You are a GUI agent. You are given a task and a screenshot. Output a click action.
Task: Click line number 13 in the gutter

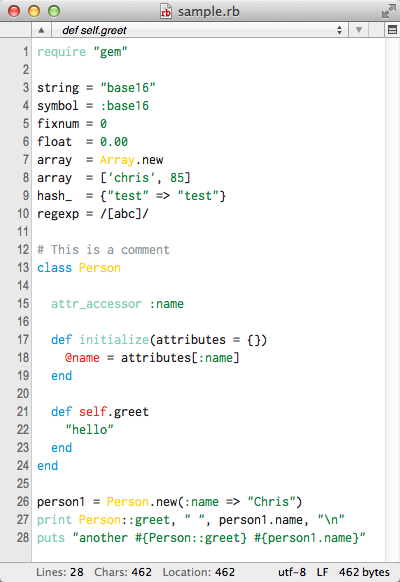(x=23, y=268)
